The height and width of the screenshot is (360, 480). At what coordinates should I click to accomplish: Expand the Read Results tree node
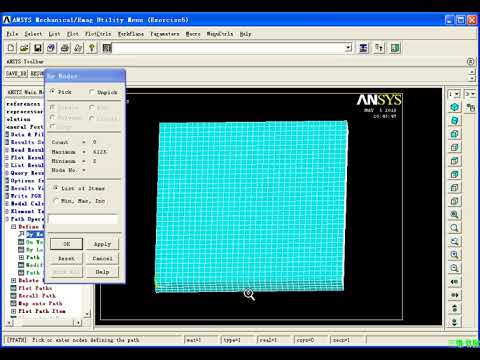[7, 150]
